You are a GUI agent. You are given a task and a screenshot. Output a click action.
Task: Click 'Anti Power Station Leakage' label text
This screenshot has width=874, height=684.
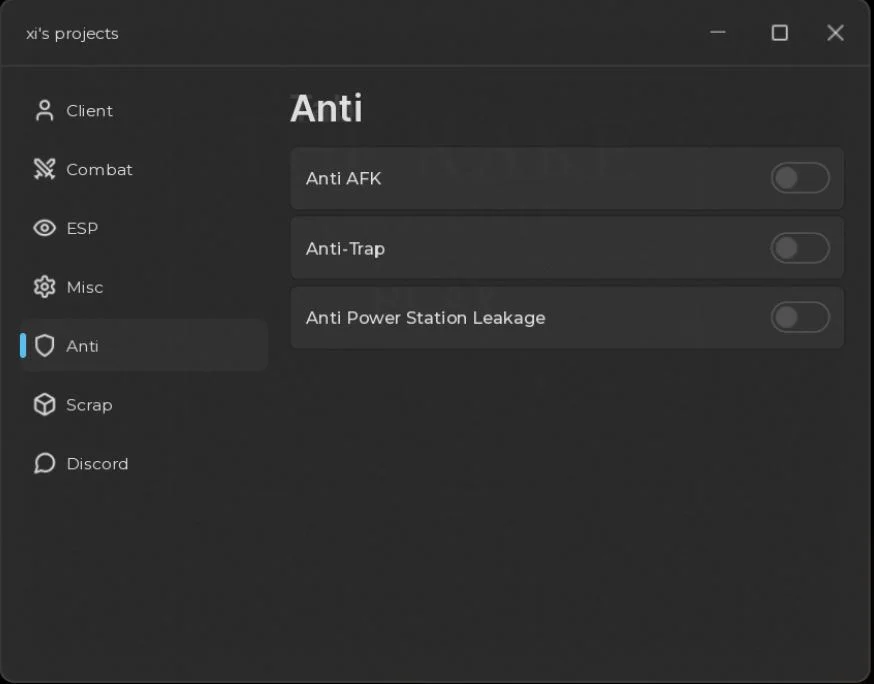click(425, 318)
